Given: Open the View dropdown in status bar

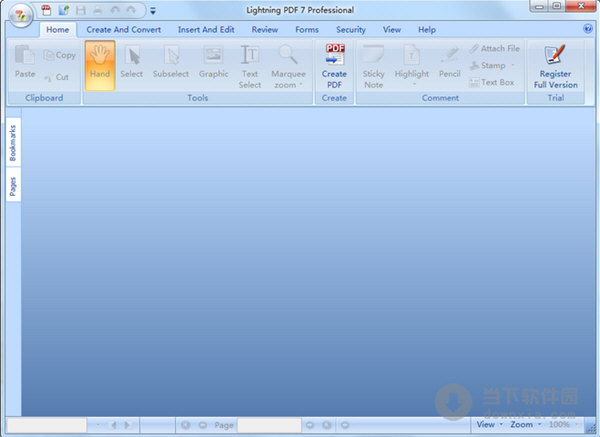Looking at the screenshot, I should 489,424.
